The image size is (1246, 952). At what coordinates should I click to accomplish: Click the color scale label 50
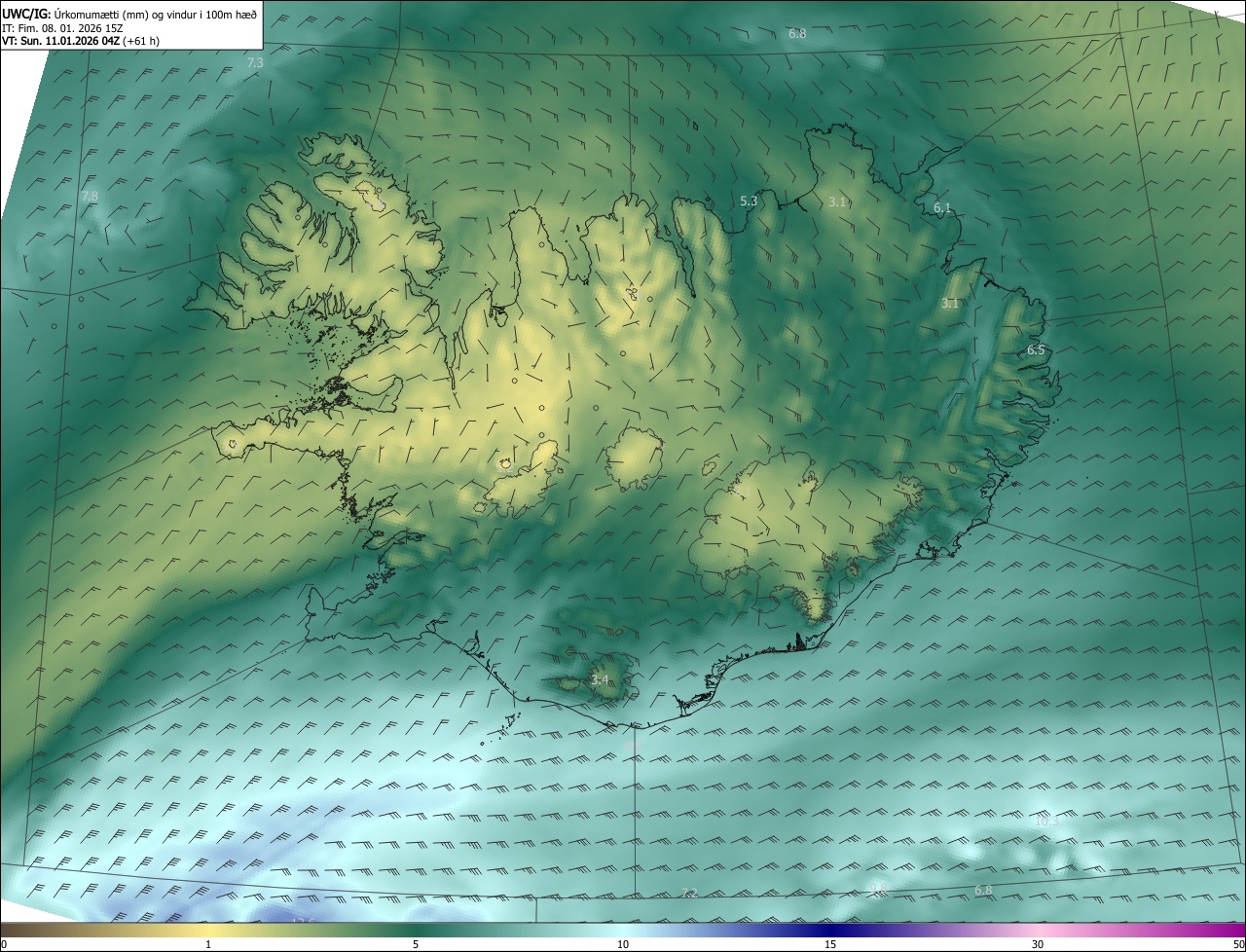[1238, 944]
